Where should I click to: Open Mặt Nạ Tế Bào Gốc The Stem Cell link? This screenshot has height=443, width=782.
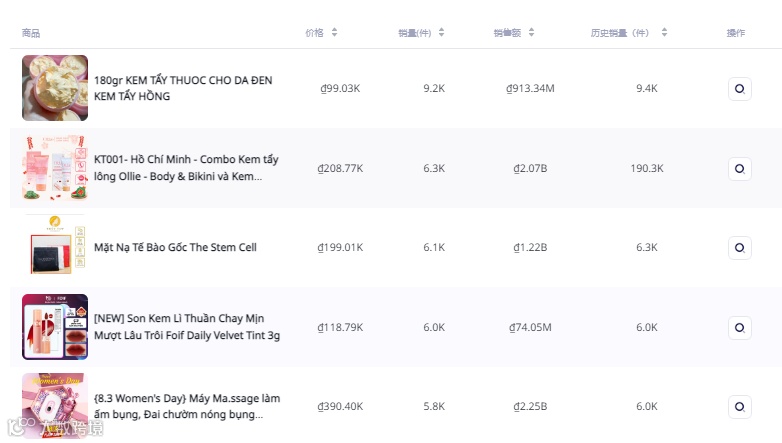click(x=175, y=247)
